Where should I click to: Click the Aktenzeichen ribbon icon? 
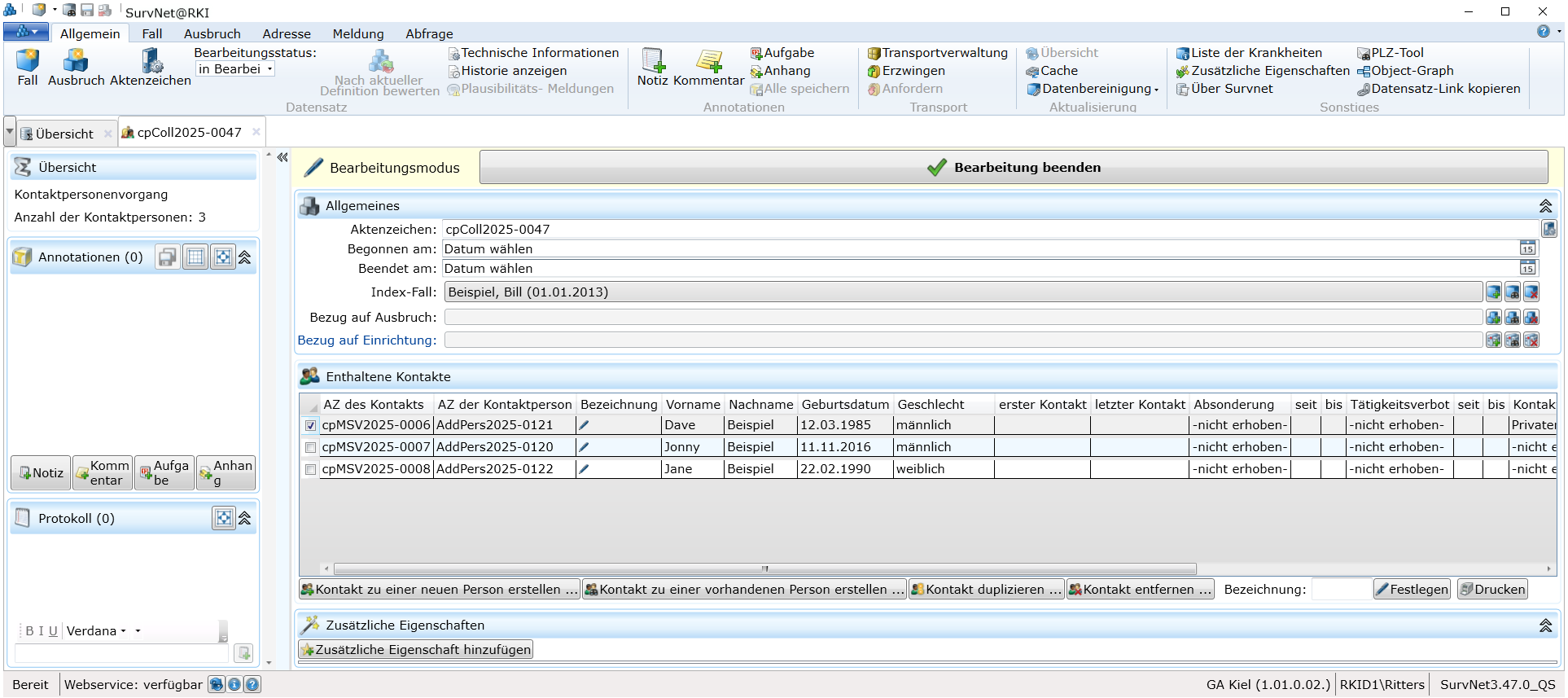pos(151,62)
